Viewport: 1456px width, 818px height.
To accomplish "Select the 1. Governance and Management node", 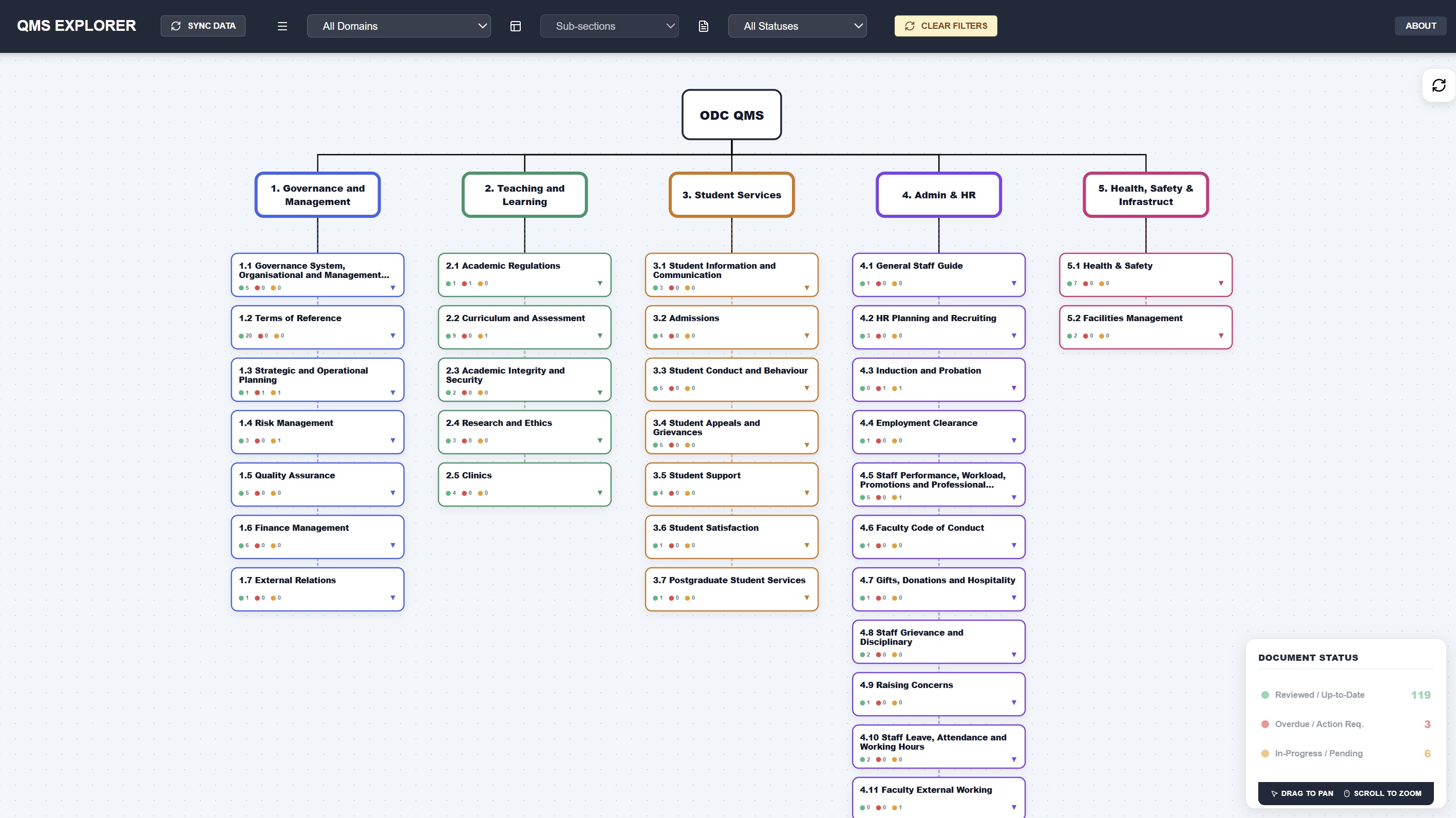I will (318, 194).
